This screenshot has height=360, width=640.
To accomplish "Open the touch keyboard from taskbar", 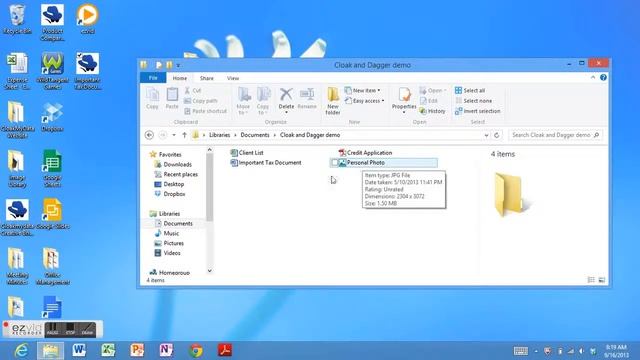I will point(521,351).
